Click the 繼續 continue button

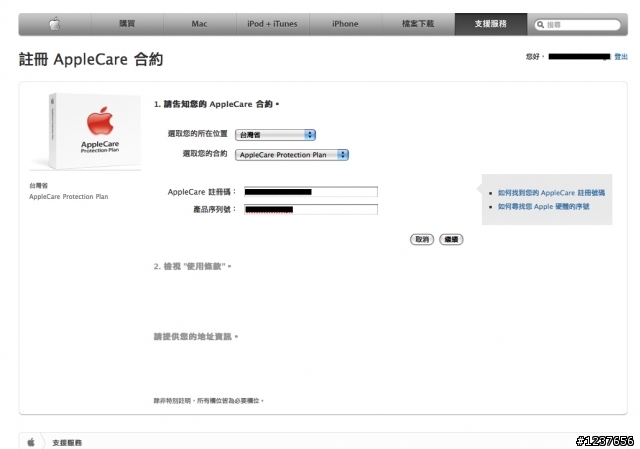[451, 240]
